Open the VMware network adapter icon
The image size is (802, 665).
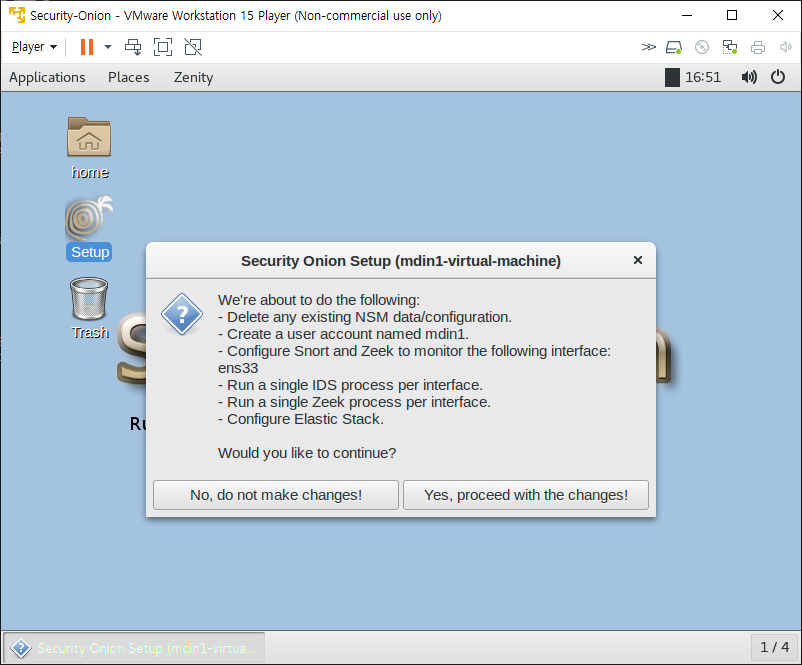[x=729, y=47]
